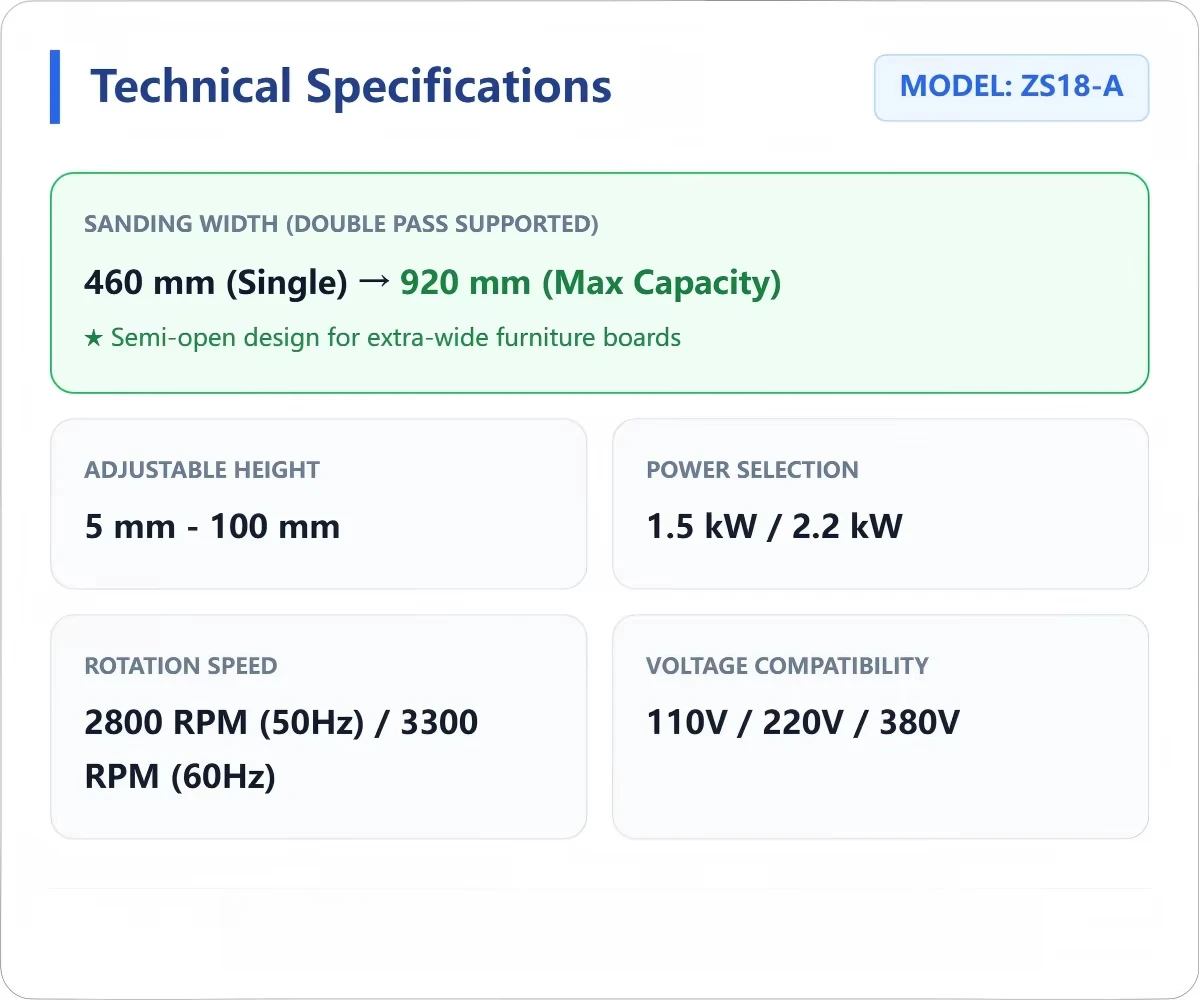
Task: Click the Voltage Compatibility label
Action: [x=787, y=666]
